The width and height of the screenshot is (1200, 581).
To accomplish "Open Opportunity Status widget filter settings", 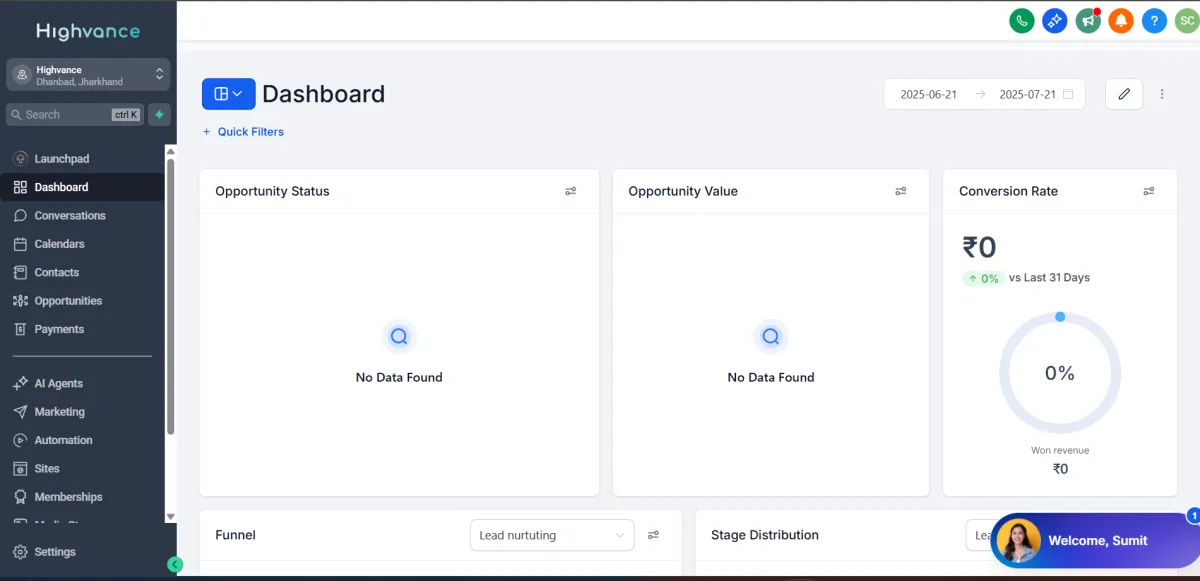I will tap(570, 191).
